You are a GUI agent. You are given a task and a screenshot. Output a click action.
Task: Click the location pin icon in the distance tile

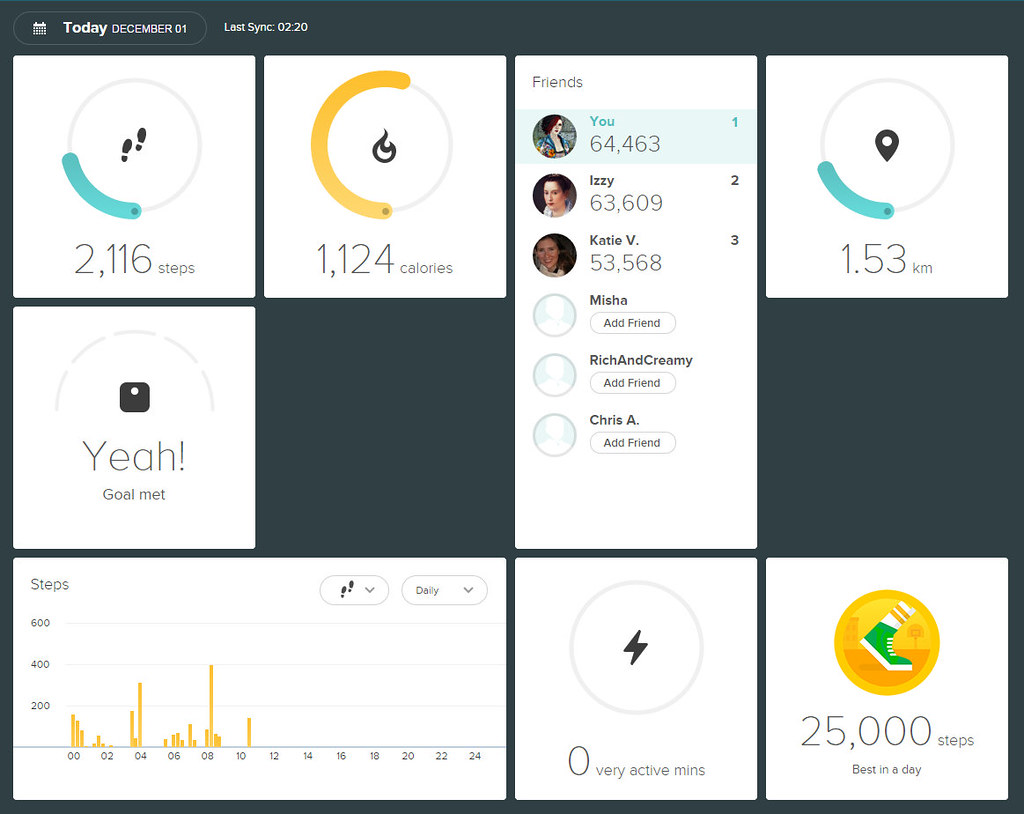coord(887,146)
